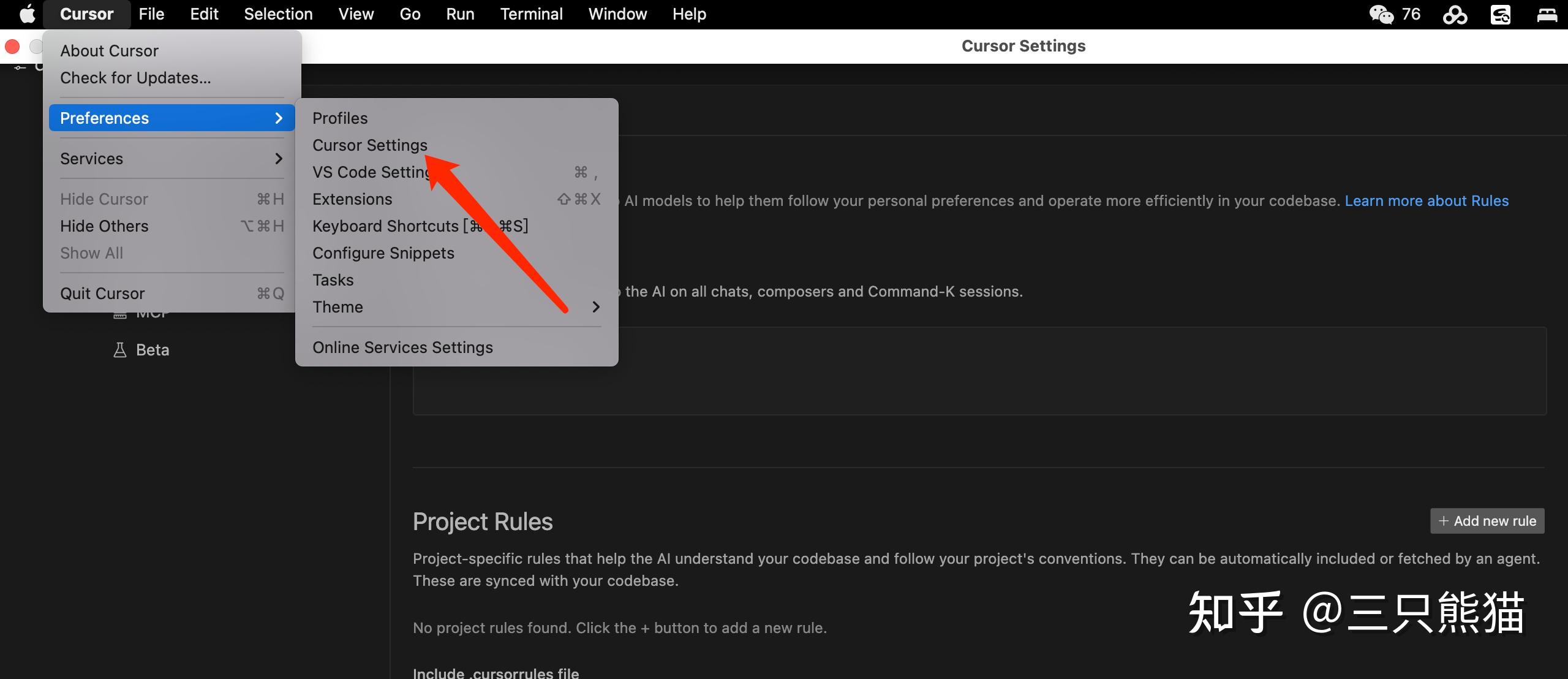1568x679 pixels.
Task: Choose Check for Updates…
Action: [x=171, y=78]
